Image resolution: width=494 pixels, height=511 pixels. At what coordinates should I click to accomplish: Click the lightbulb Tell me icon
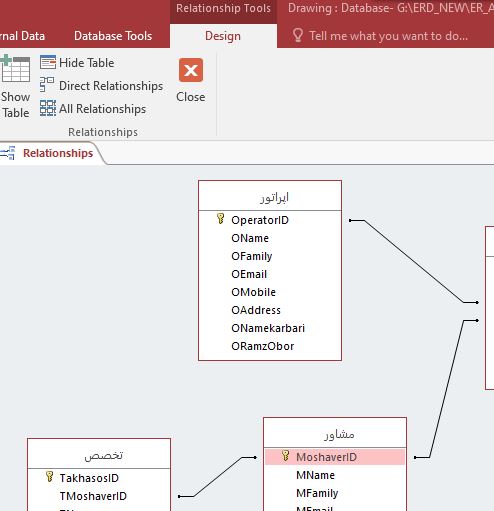click(x=298, y=35)
